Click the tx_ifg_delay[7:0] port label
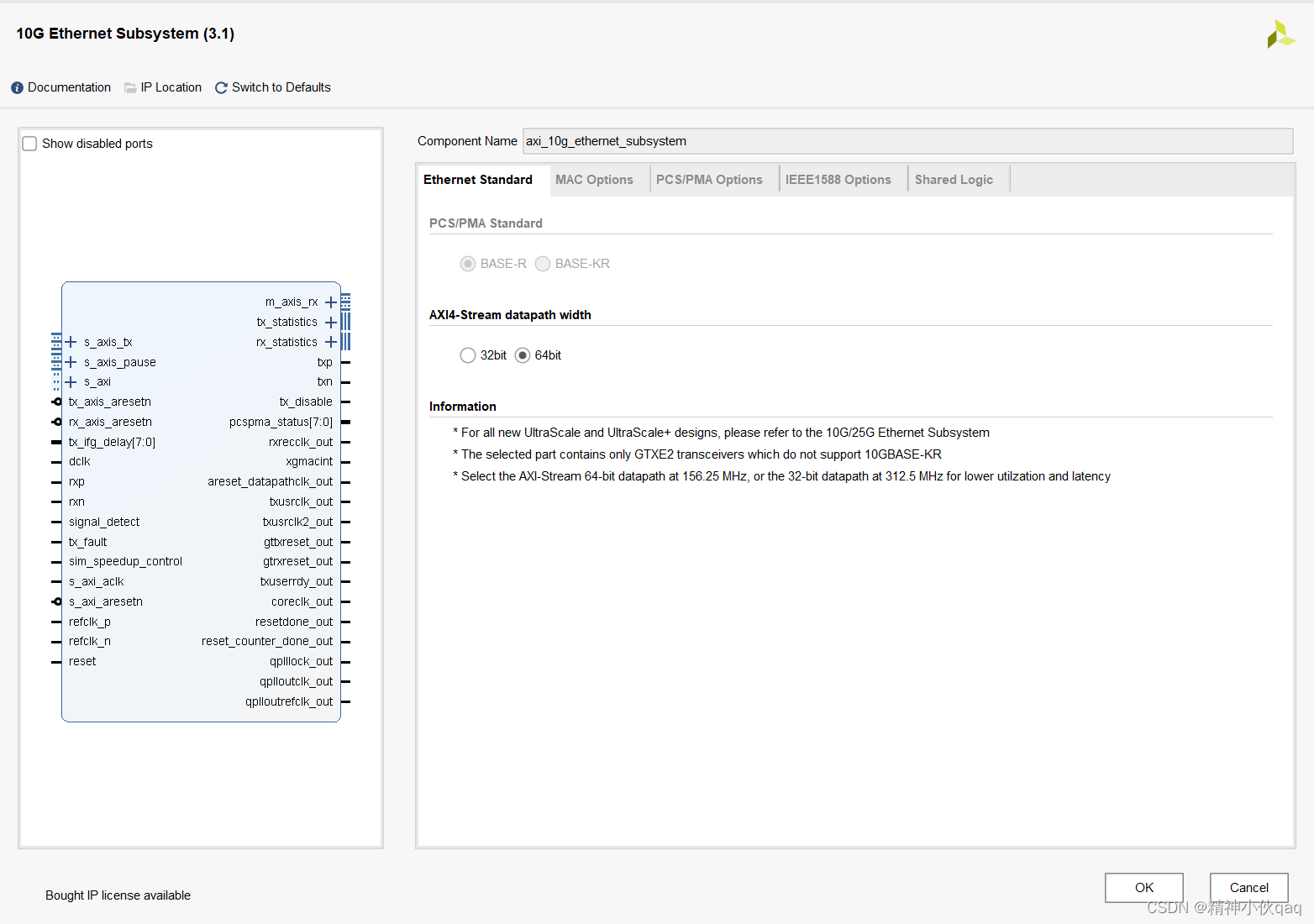Screen dimensions: 1314x924 (112, 443)
